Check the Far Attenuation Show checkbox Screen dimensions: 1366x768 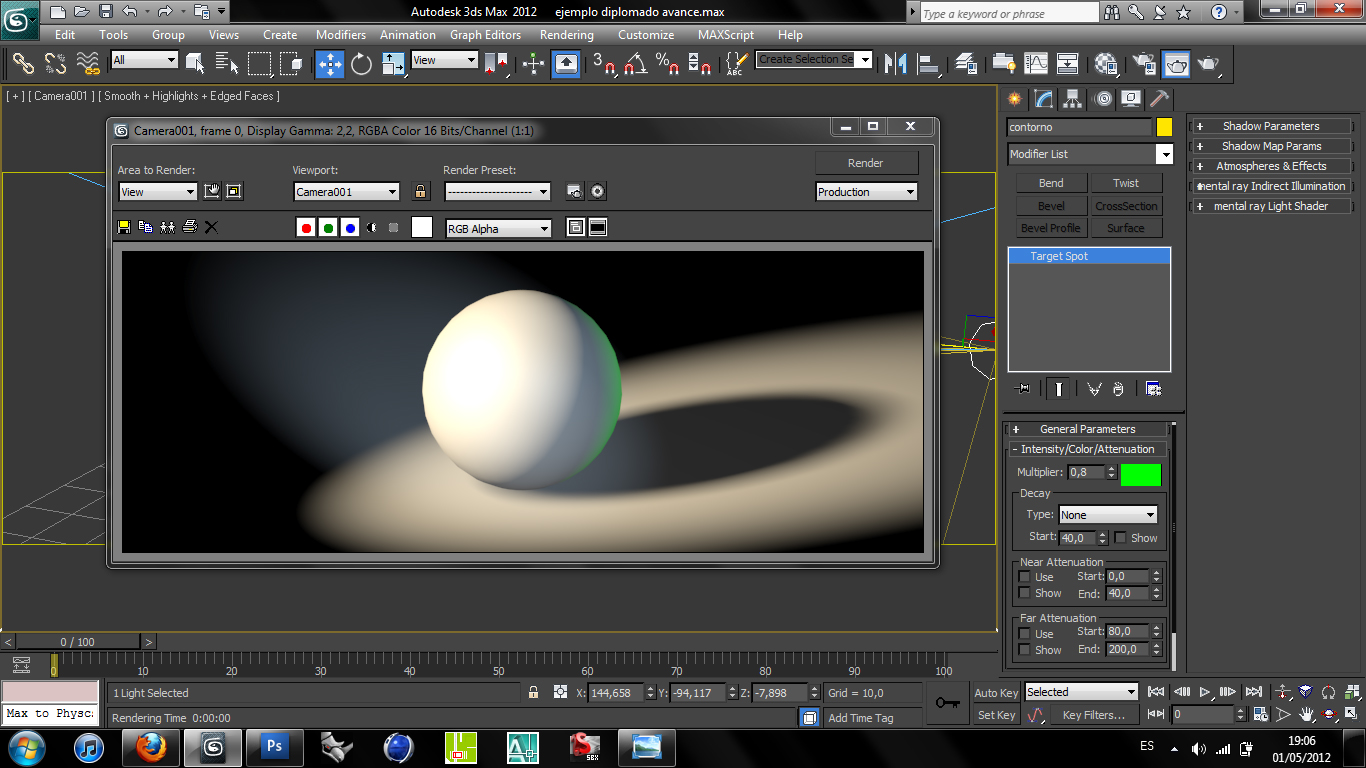[x=1024, y=650]
